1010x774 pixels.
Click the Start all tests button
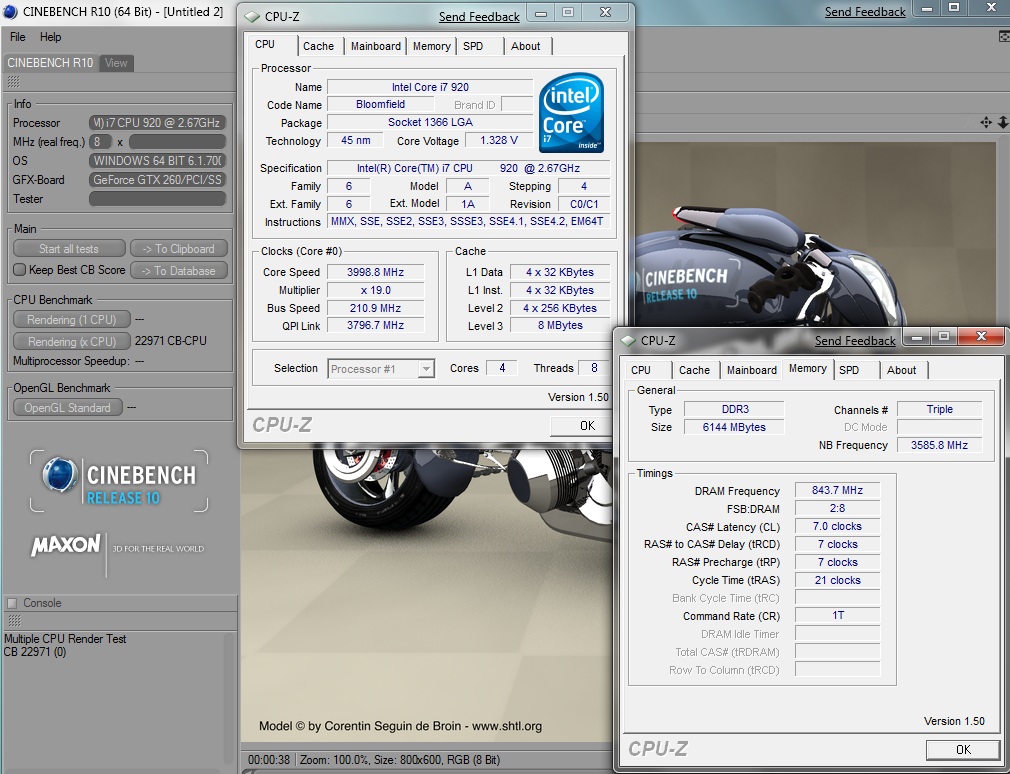69,249
